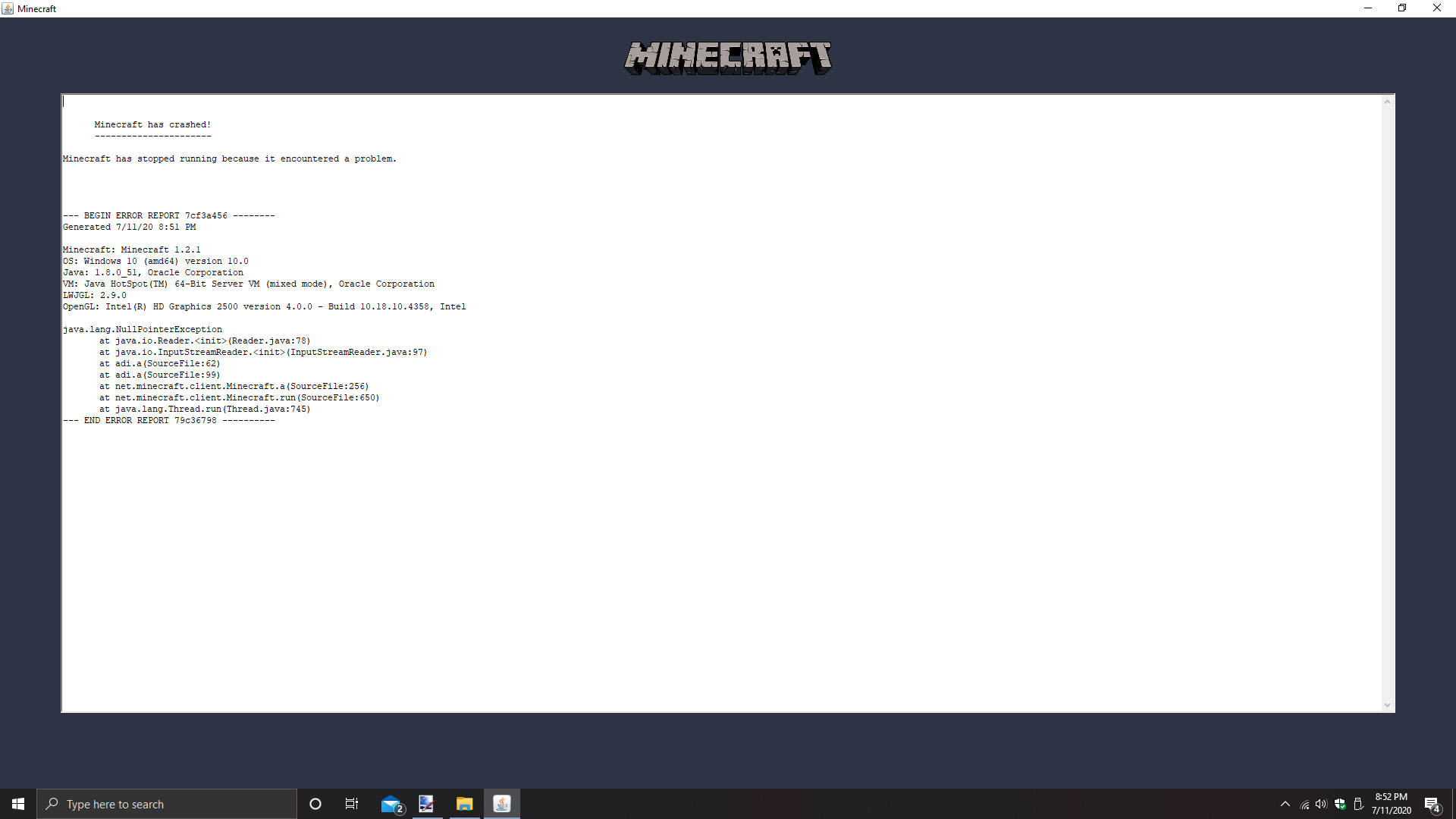Open the Action Center notifications icon
1456x819 pixels.
click(1432, 804)
